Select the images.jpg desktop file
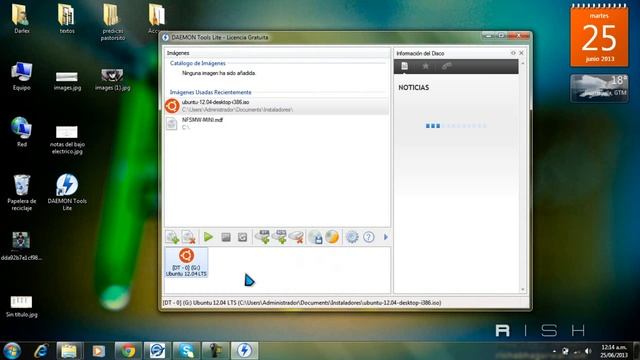 click(x=67, y=80)
